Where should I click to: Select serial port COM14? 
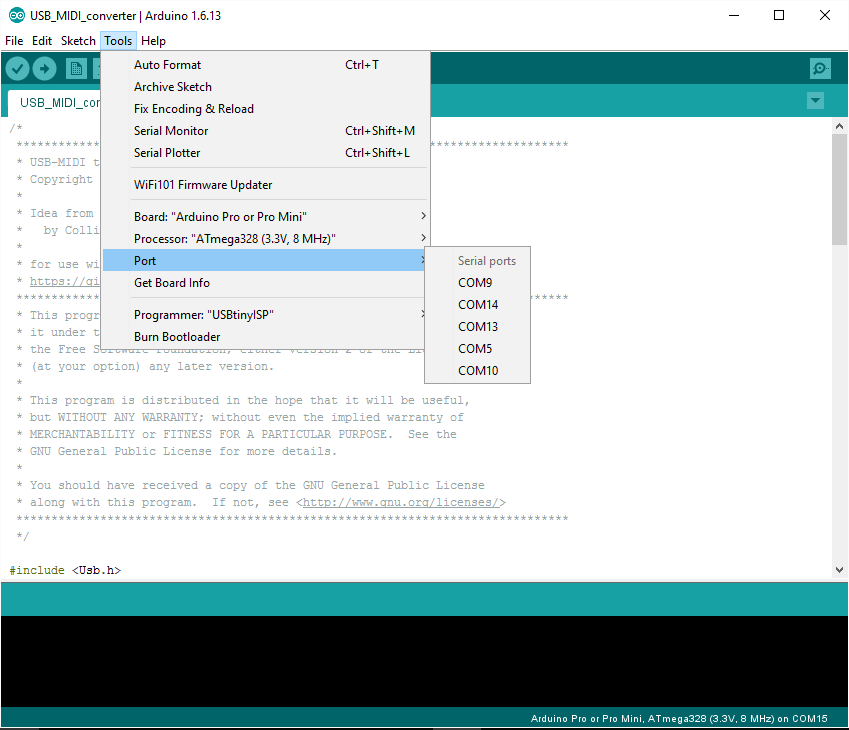pyautogui.click(x=478, y=305)
